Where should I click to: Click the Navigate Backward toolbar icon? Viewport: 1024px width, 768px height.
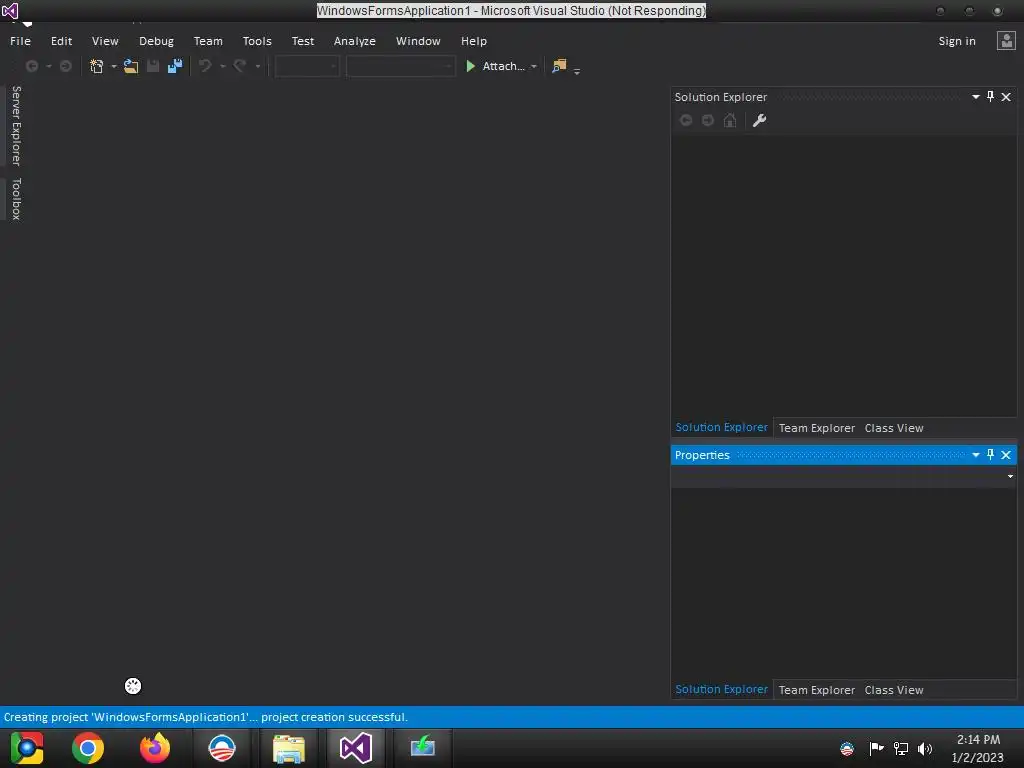coord(31,66)
